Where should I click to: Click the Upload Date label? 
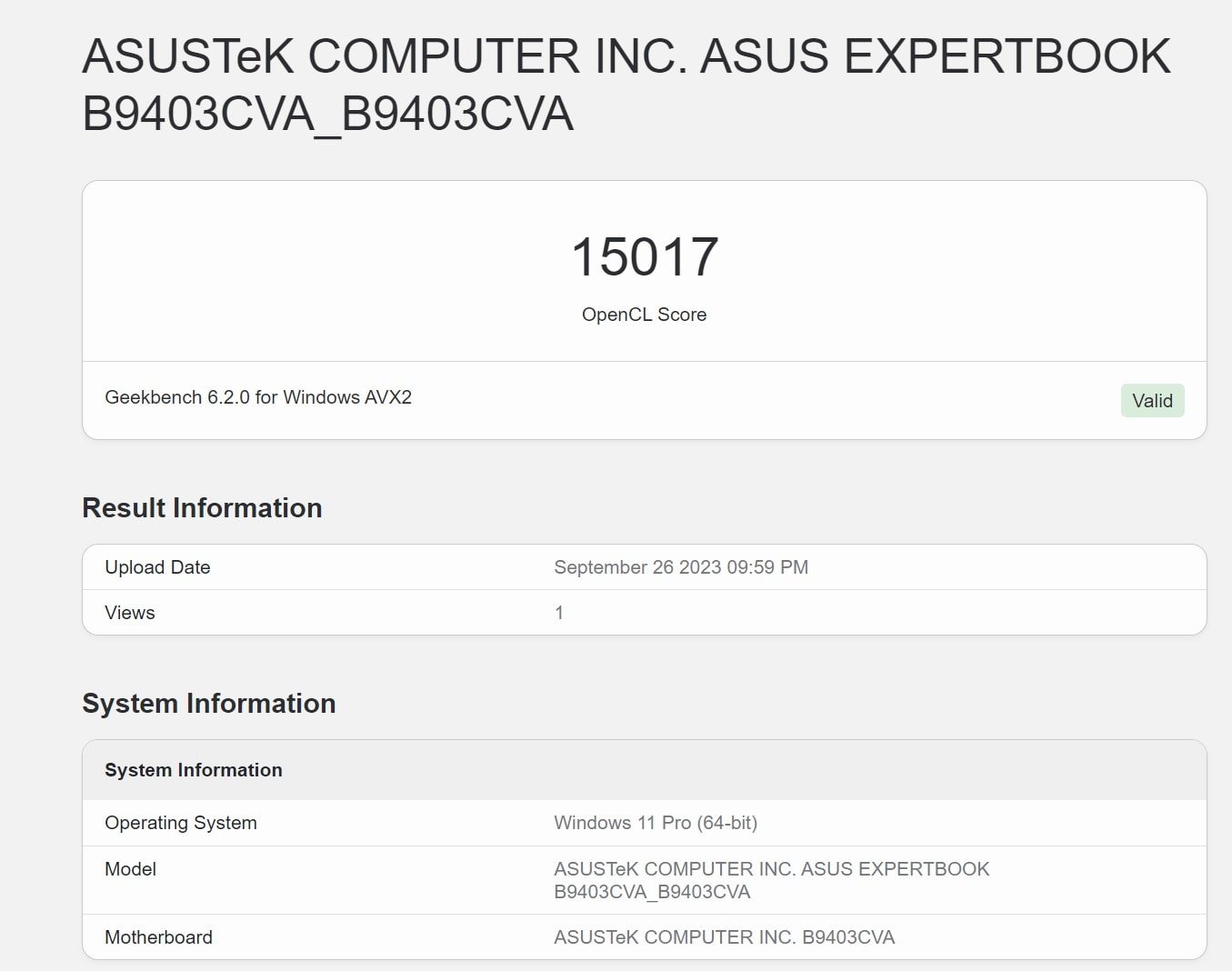[x=157, y=567]
